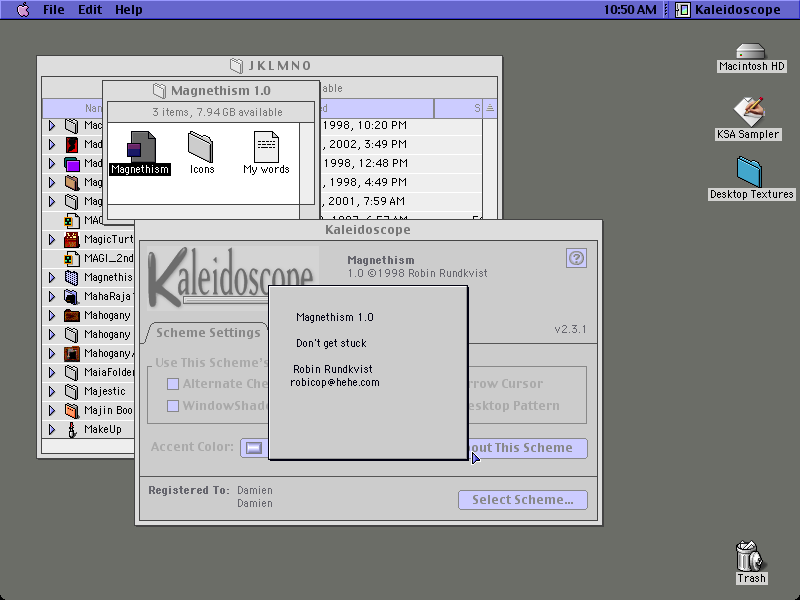800x600 pixels.
Task: Click the 'MaiaFolder' row name
Action: [x=109, y=372]
